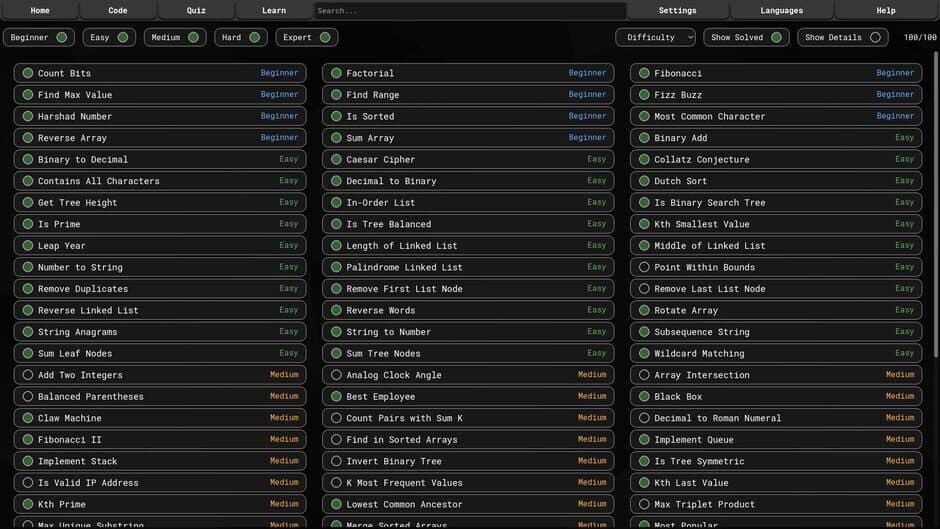Click the unsolved circle beside Max Triplet Product
This screenshot has width=940, height=529.
[x=644, y=504]
